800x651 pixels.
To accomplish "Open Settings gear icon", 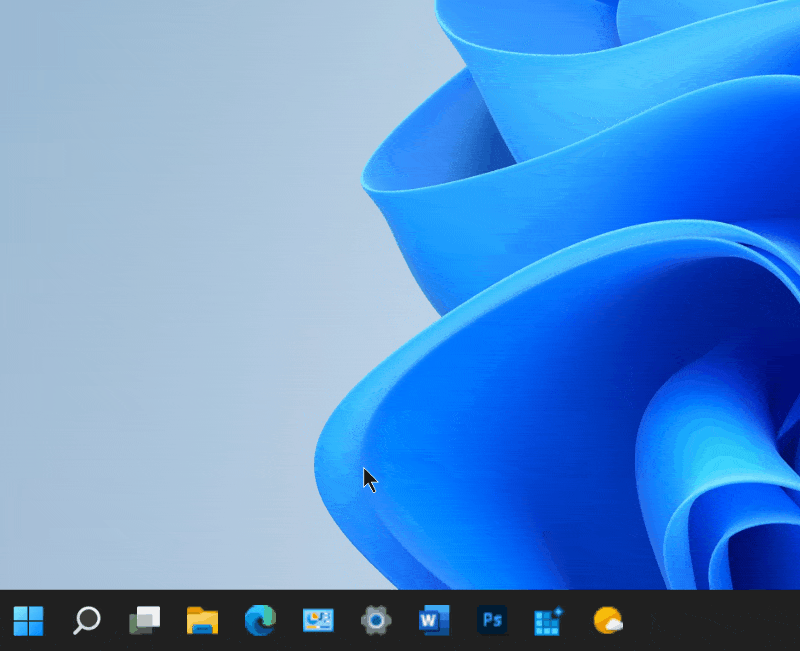I will click(376, 620).
